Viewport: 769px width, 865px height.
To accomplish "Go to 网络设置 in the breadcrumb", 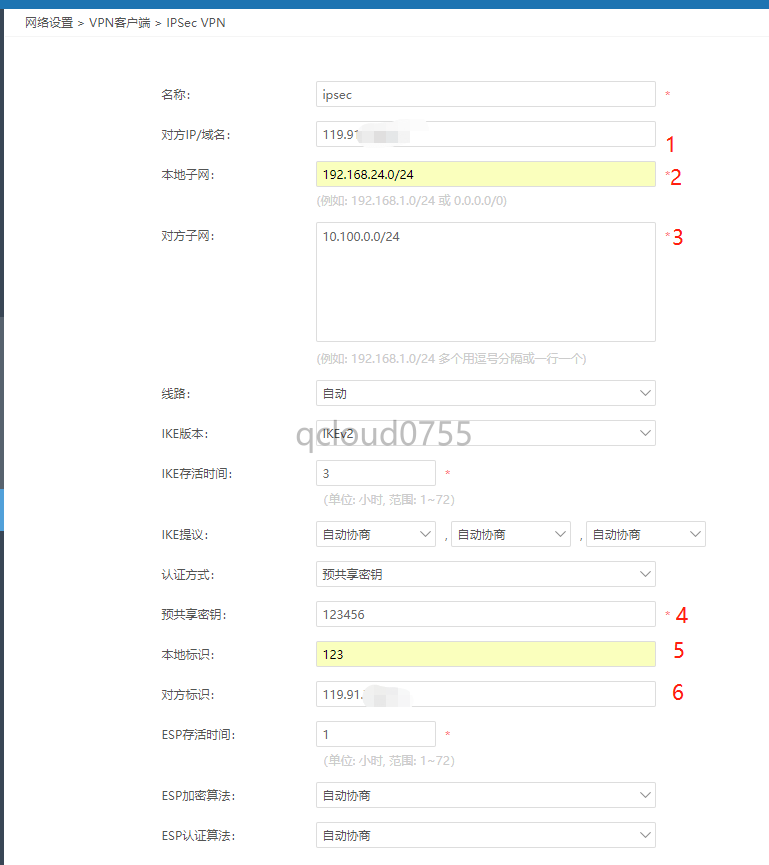I will 49,22.
